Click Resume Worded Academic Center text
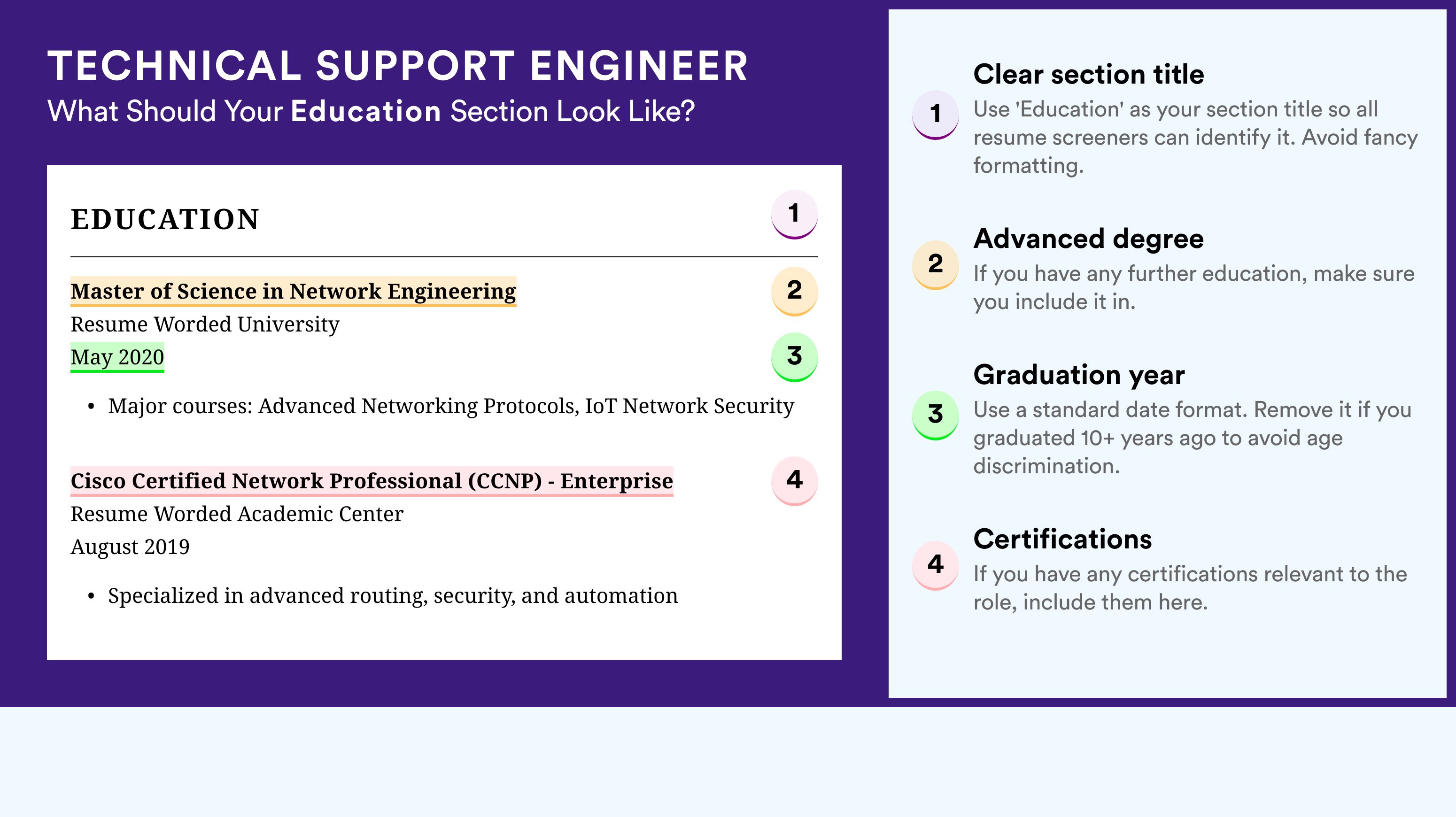This screenshot has width=1456, height=817. [237, 514]
